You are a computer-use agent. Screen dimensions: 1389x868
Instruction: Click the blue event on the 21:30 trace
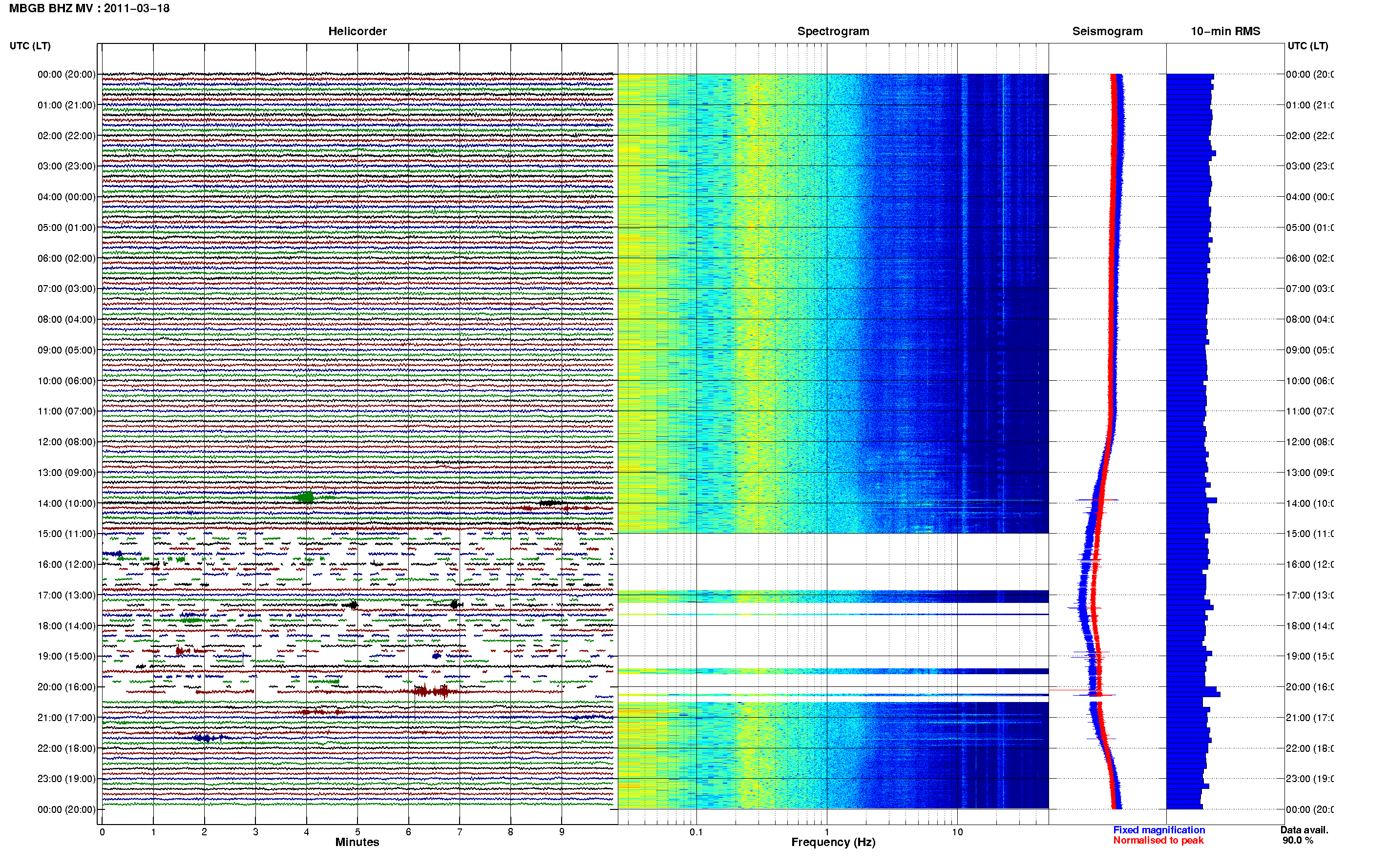(208, 738)
